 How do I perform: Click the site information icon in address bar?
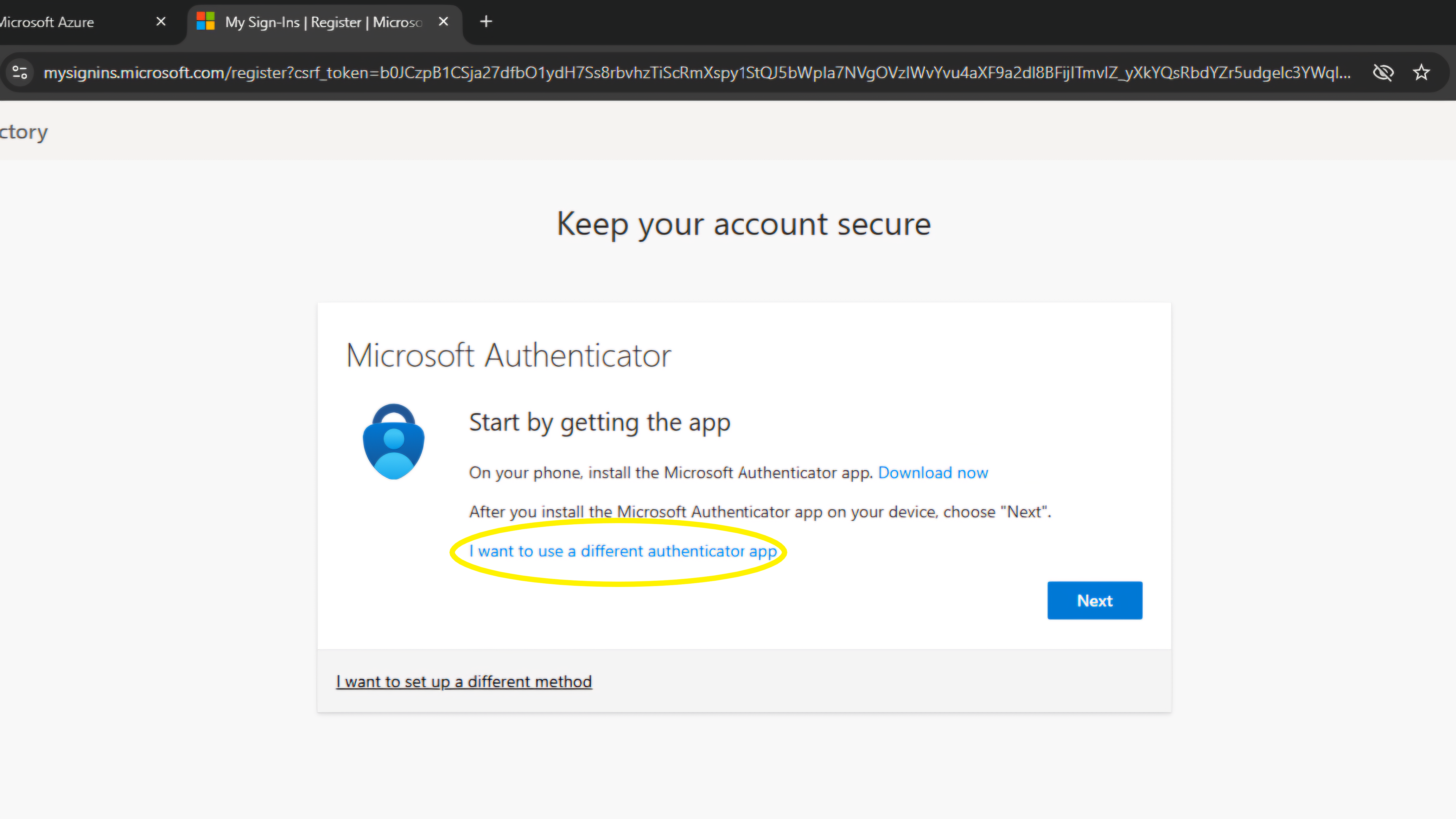(x=20, y=72)
